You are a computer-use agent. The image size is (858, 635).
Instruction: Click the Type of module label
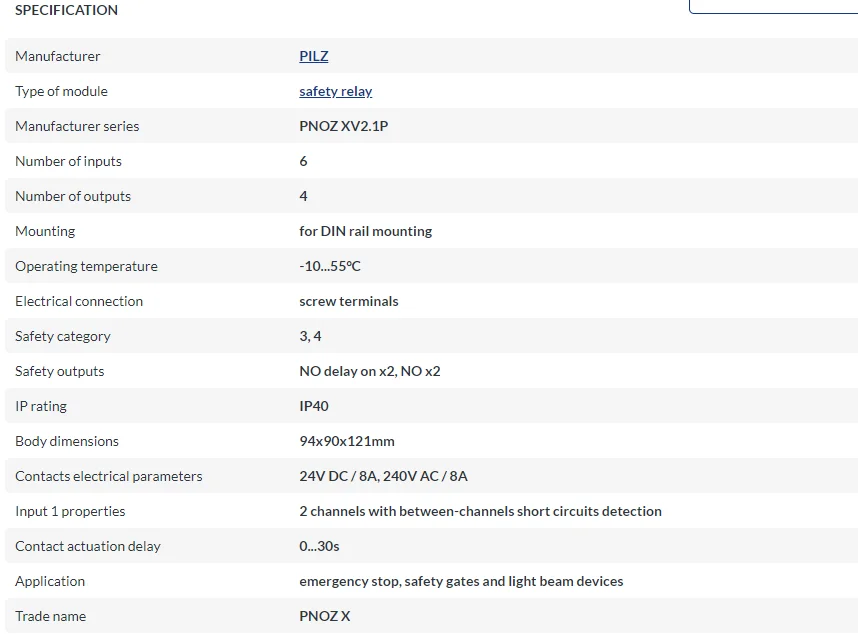(x=61, y=91)
